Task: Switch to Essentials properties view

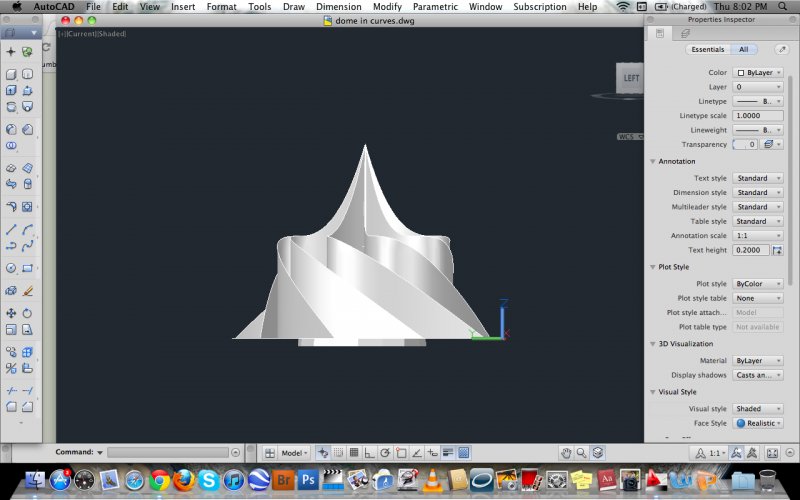Action: [x=708, y=49]
